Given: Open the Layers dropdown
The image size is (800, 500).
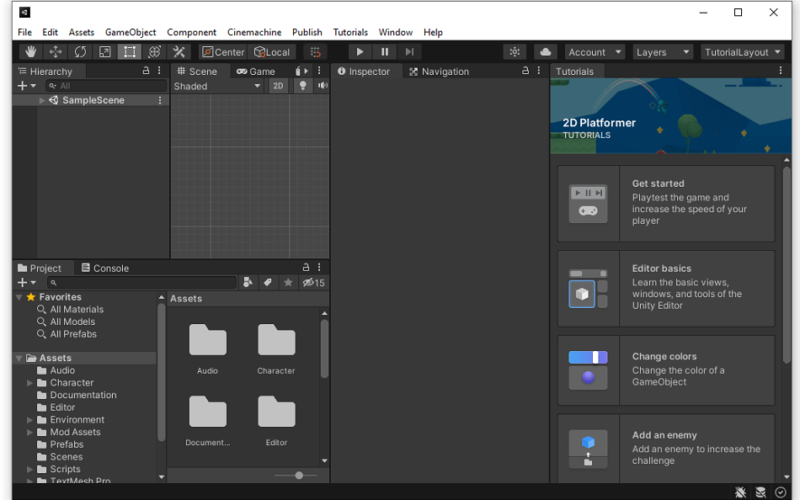Looking at the screenshot, I should [662, 52].
